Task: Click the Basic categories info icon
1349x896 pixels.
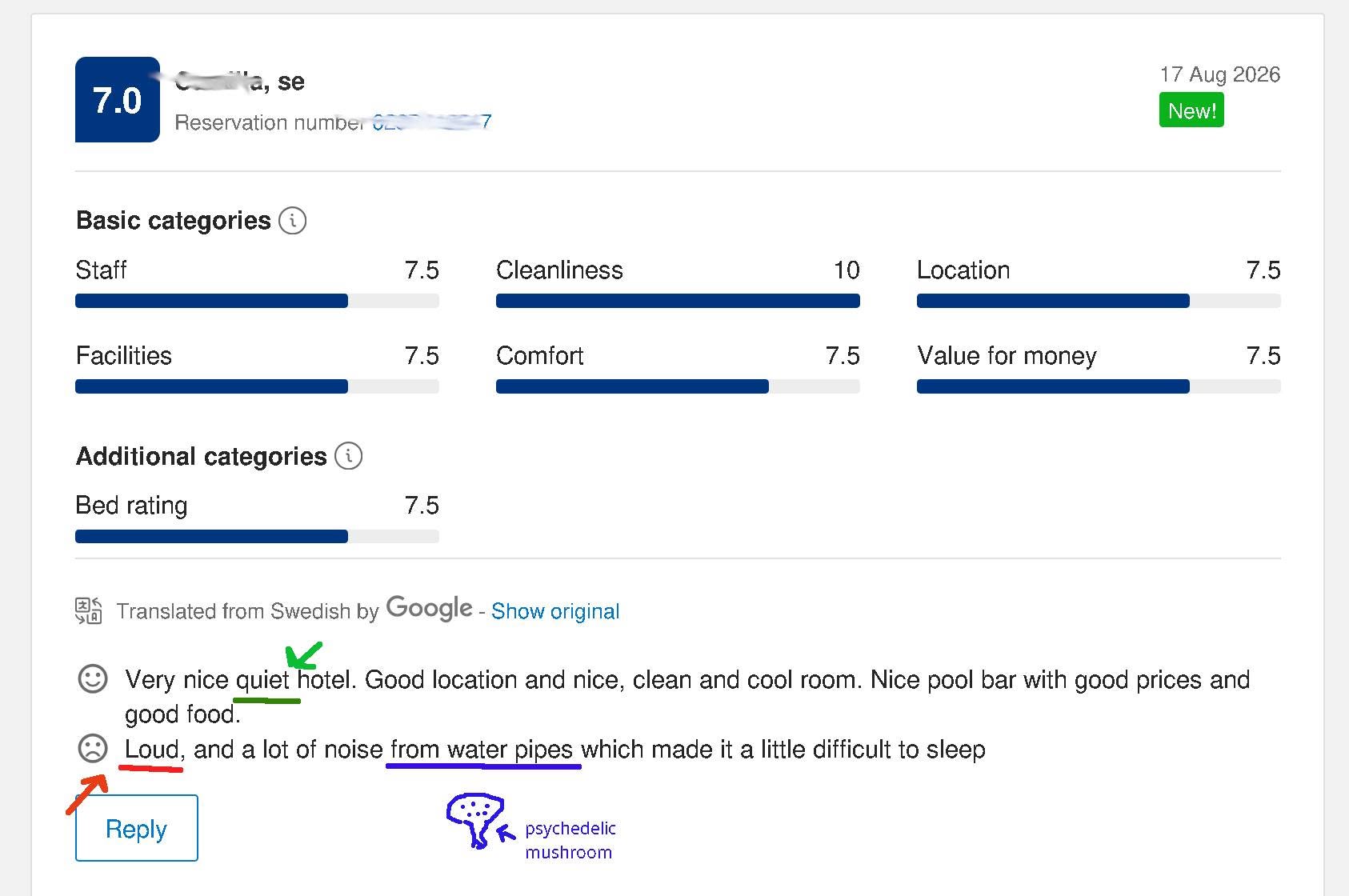Action: [x=292, y=220]
